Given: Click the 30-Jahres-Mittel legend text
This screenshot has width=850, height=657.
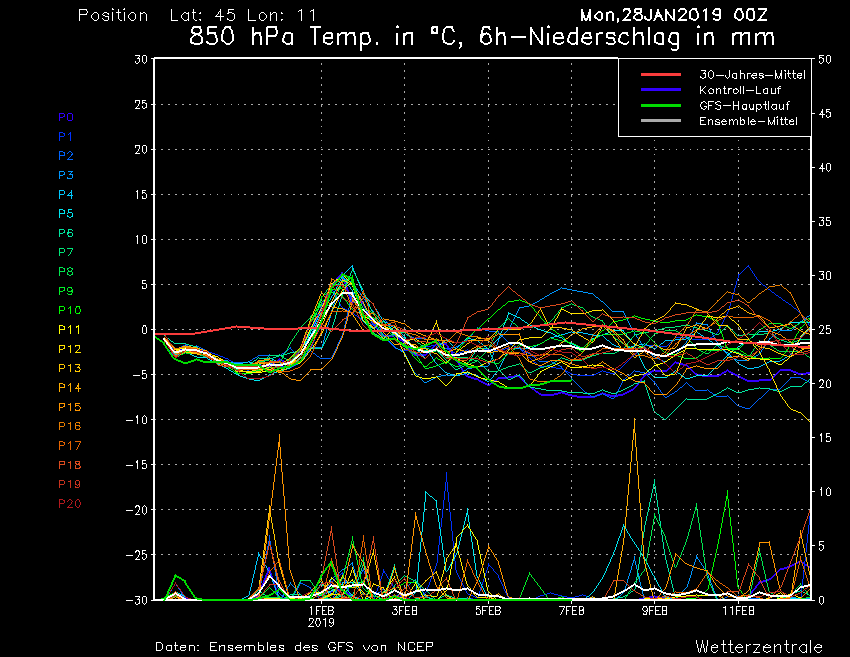Looking at the screenshot, I should 752,75.
